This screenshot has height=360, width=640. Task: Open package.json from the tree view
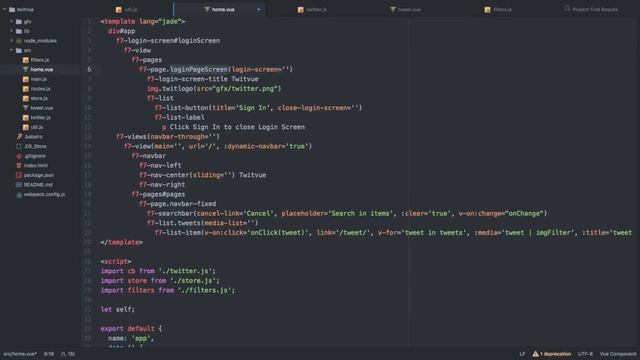click(x=39, y=175)
